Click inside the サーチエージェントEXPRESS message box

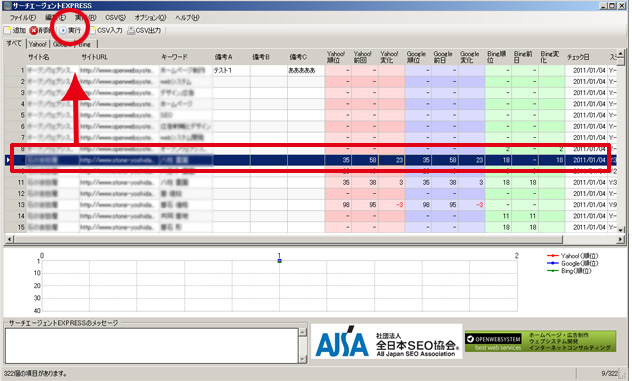point(152,346)
